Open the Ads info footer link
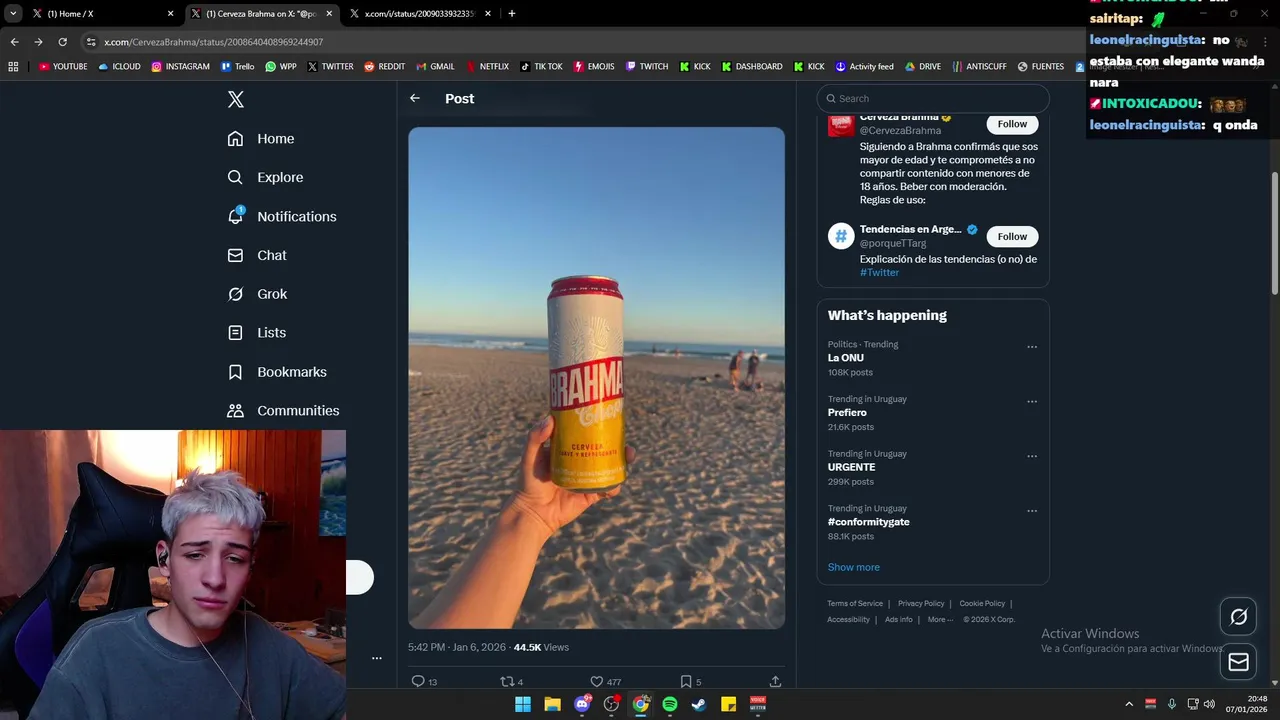Screen dimensions: 1280x720 (x=899, y=620)
